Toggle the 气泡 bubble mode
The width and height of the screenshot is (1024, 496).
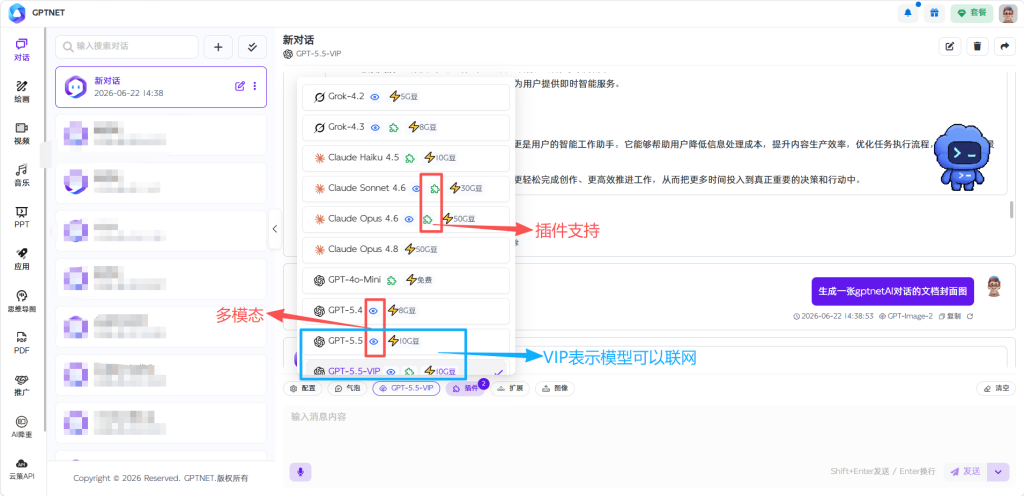coord(347,388)
